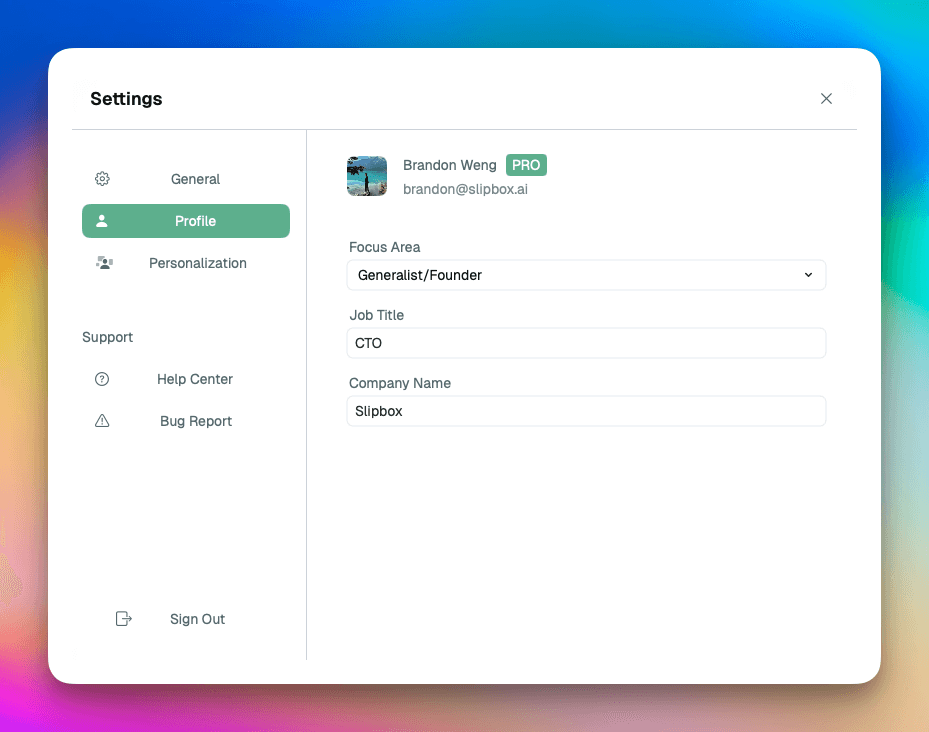
Task: Click the PRO badge
Action: pyautogui.click(x=526, y=165)
